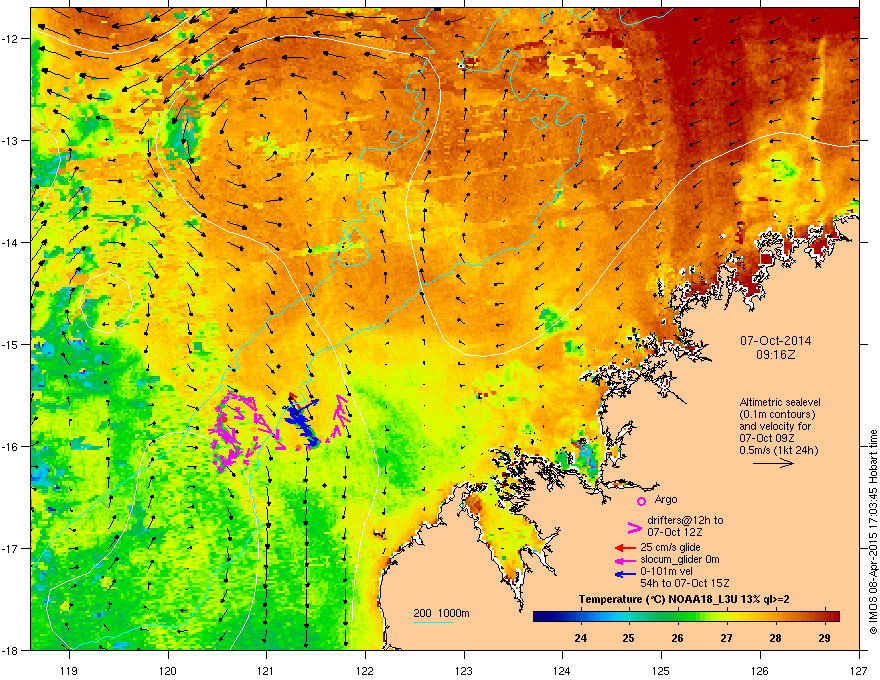Click the latitude axis label '-15'
This screenshot has height=680, width=880.
10,344
